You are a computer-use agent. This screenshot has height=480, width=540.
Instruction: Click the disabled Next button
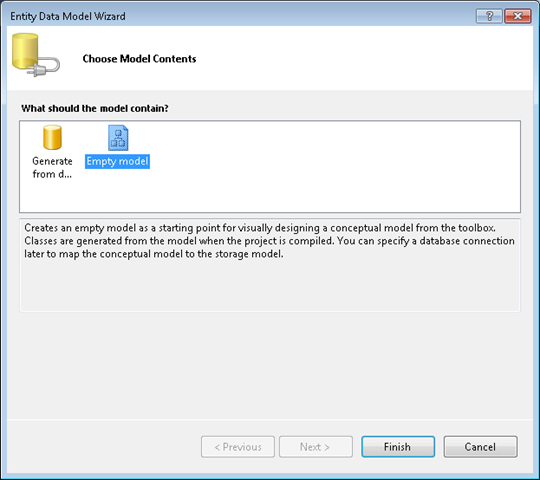[316, 447]
